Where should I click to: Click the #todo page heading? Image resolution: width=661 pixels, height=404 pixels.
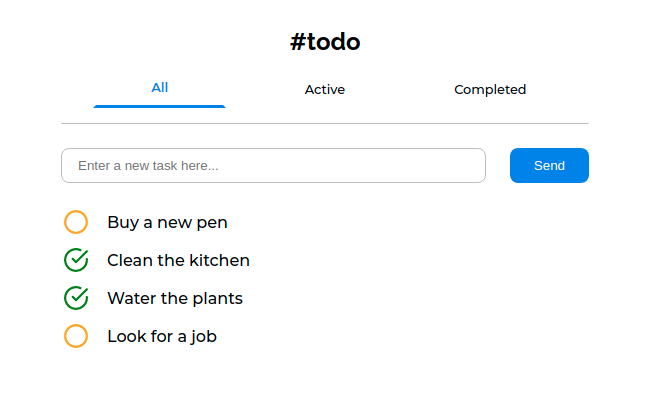click(325, 42)
